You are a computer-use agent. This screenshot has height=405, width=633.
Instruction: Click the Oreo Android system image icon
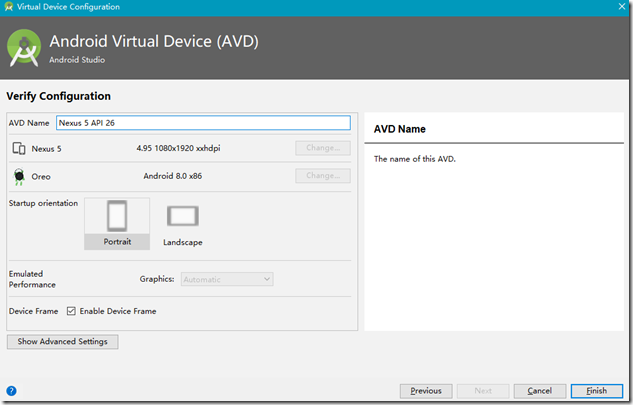tap(19, 176)
